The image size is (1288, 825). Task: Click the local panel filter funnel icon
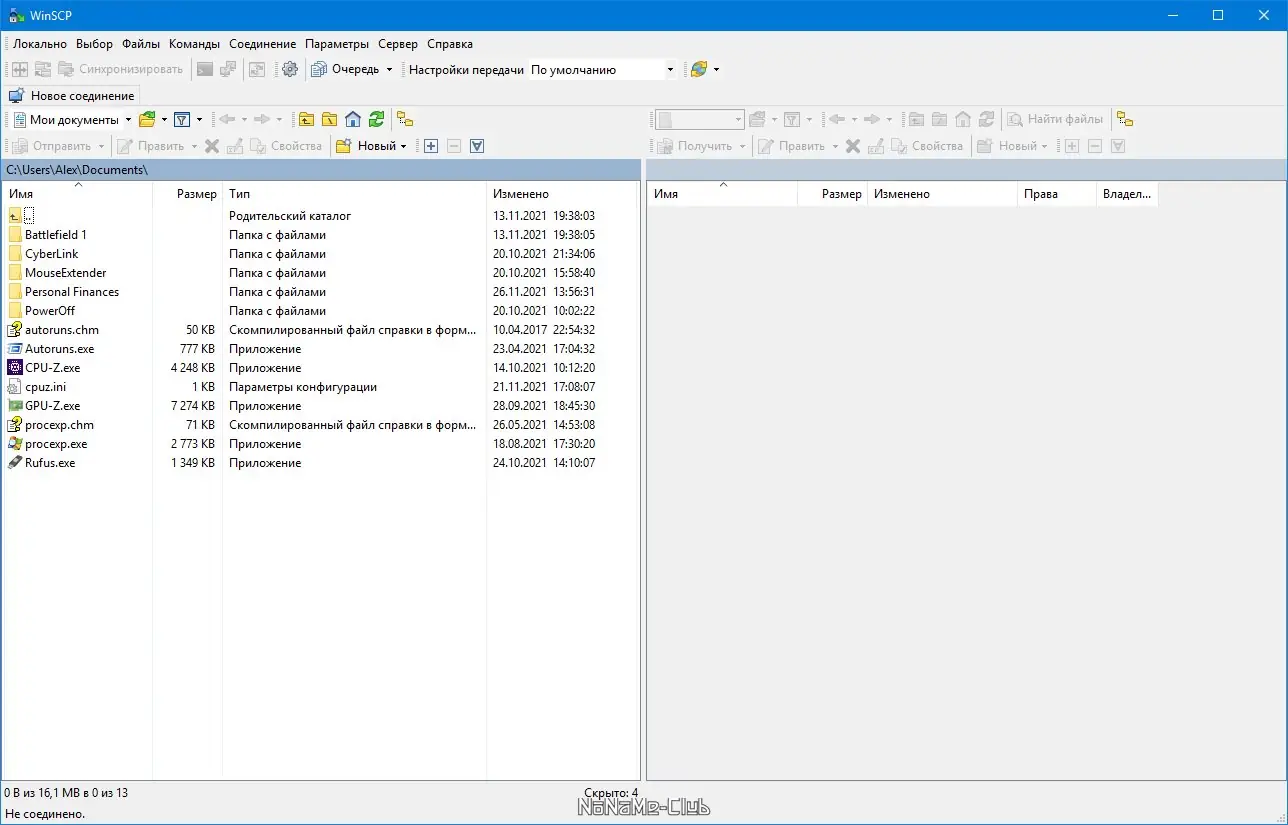click(182, 119)
